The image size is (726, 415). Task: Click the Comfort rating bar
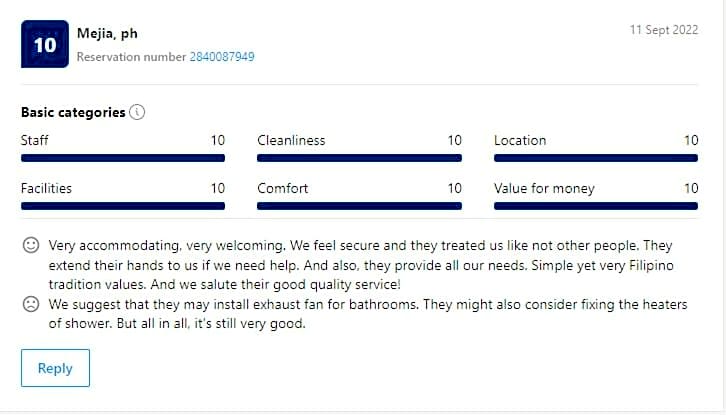tap(359, 206)
